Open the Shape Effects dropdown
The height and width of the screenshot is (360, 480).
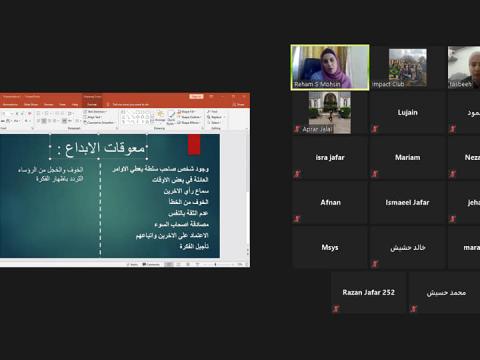tap(188, 122)
